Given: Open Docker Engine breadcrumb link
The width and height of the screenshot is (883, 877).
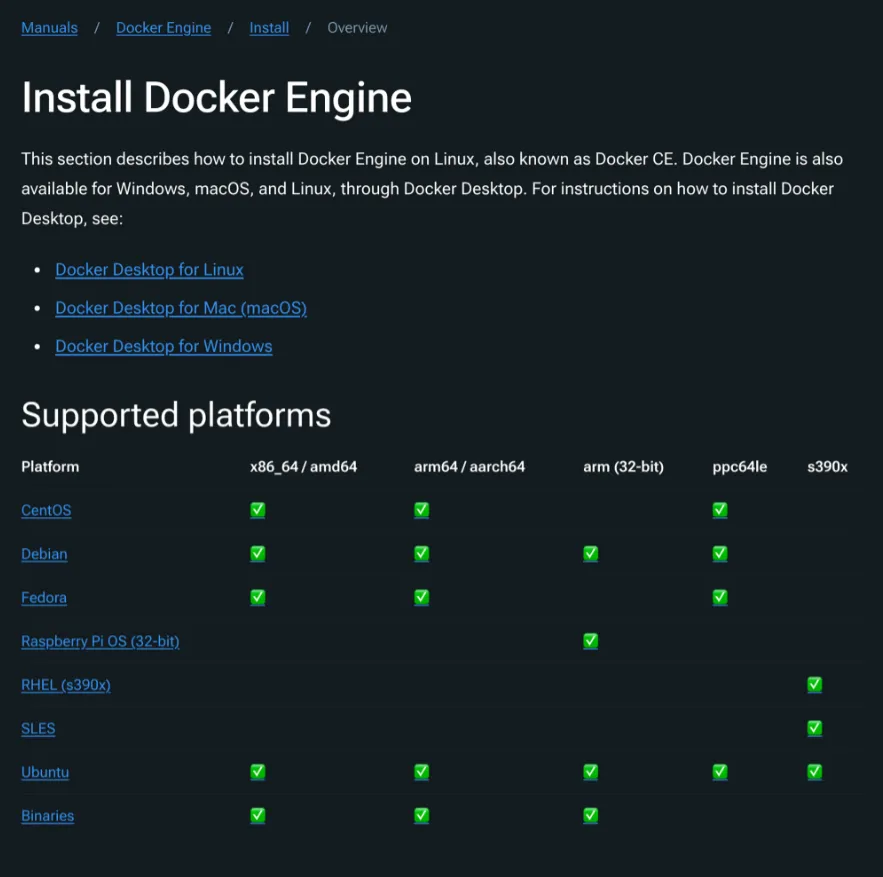Looking at the screenshot, I should [163, 28].
